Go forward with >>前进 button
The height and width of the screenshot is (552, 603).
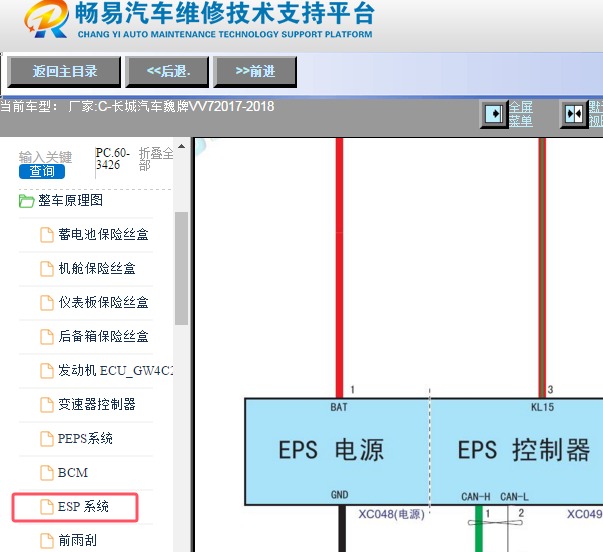point(255,72)
